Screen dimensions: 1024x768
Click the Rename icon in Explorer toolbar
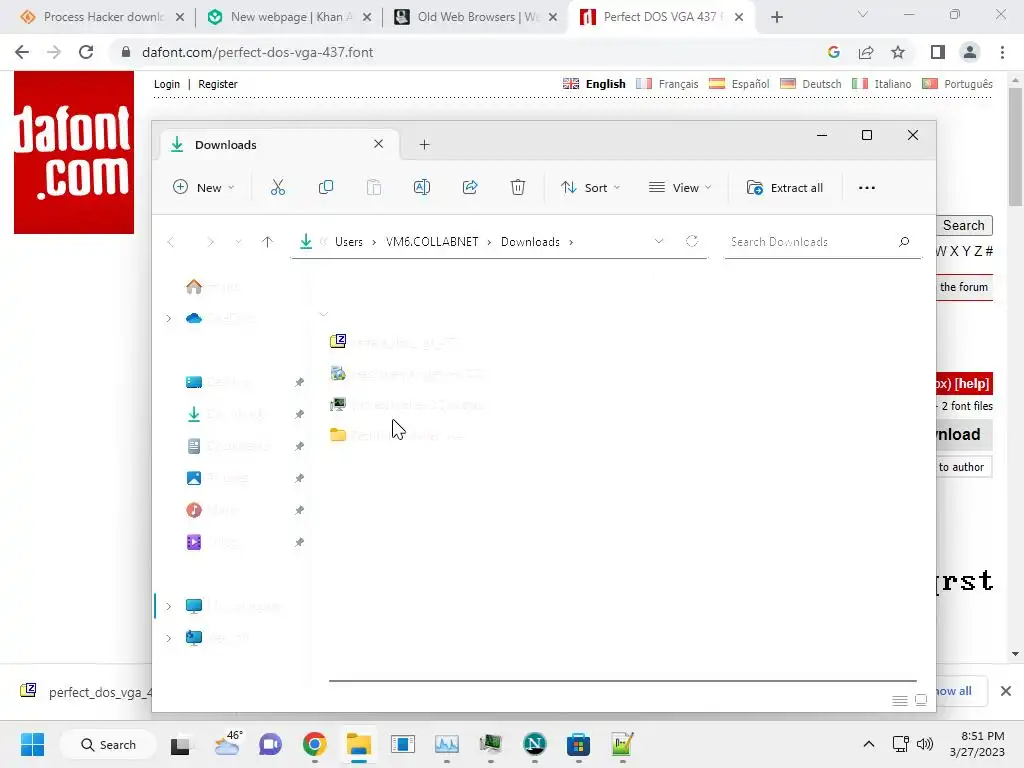[x=422, y=187]
